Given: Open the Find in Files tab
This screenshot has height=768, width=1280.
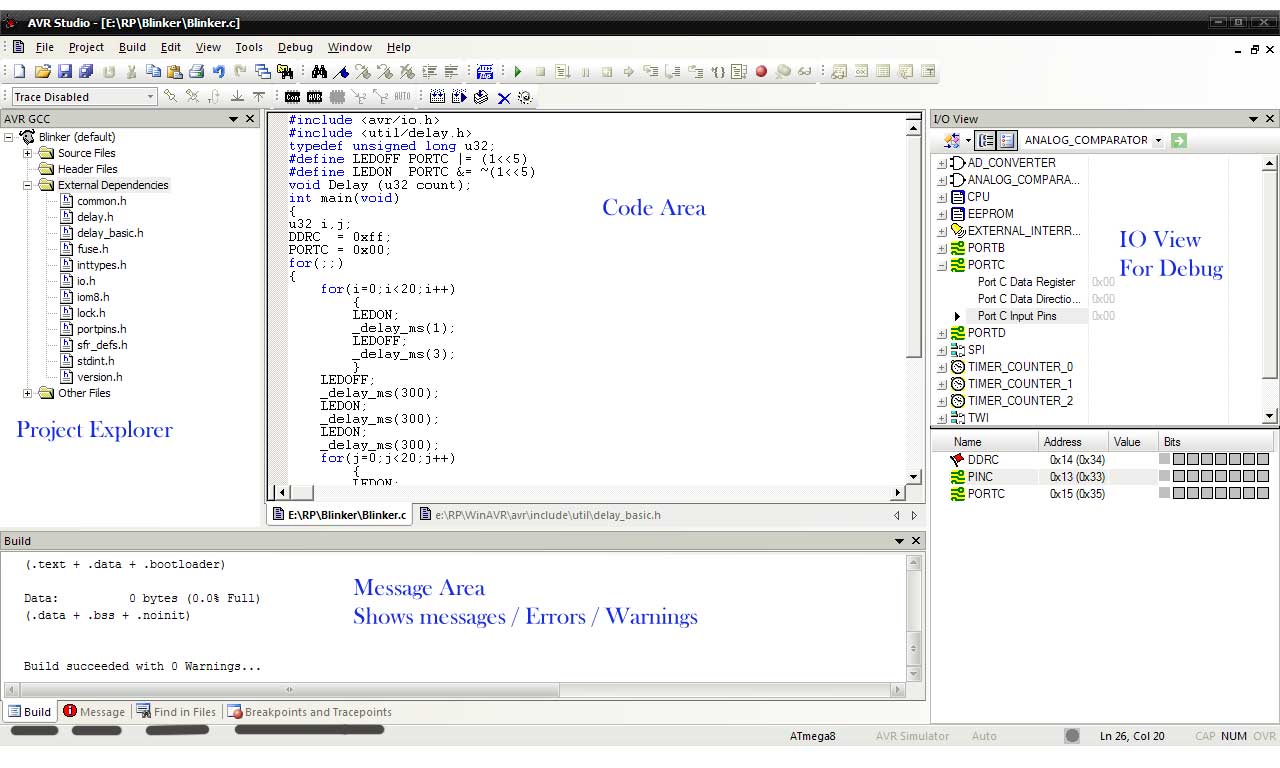Looking at the screenshot, I should [176, 712].
